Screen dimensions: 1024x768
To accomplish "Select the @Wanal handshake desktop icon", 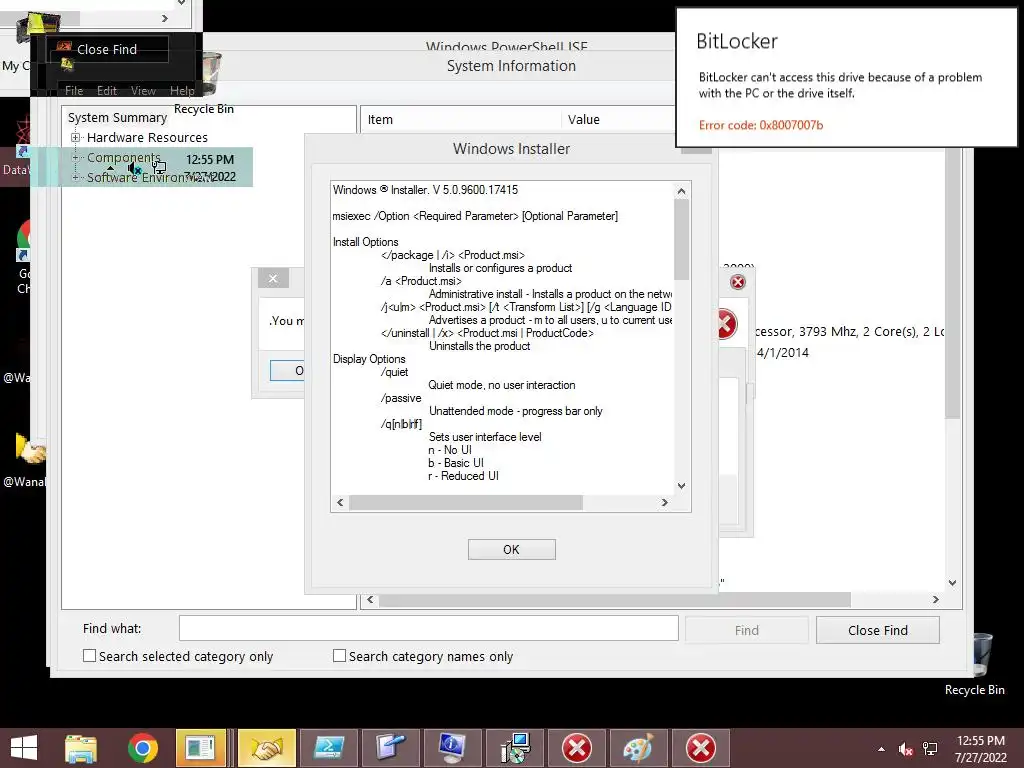I will [x=26, y=460].
